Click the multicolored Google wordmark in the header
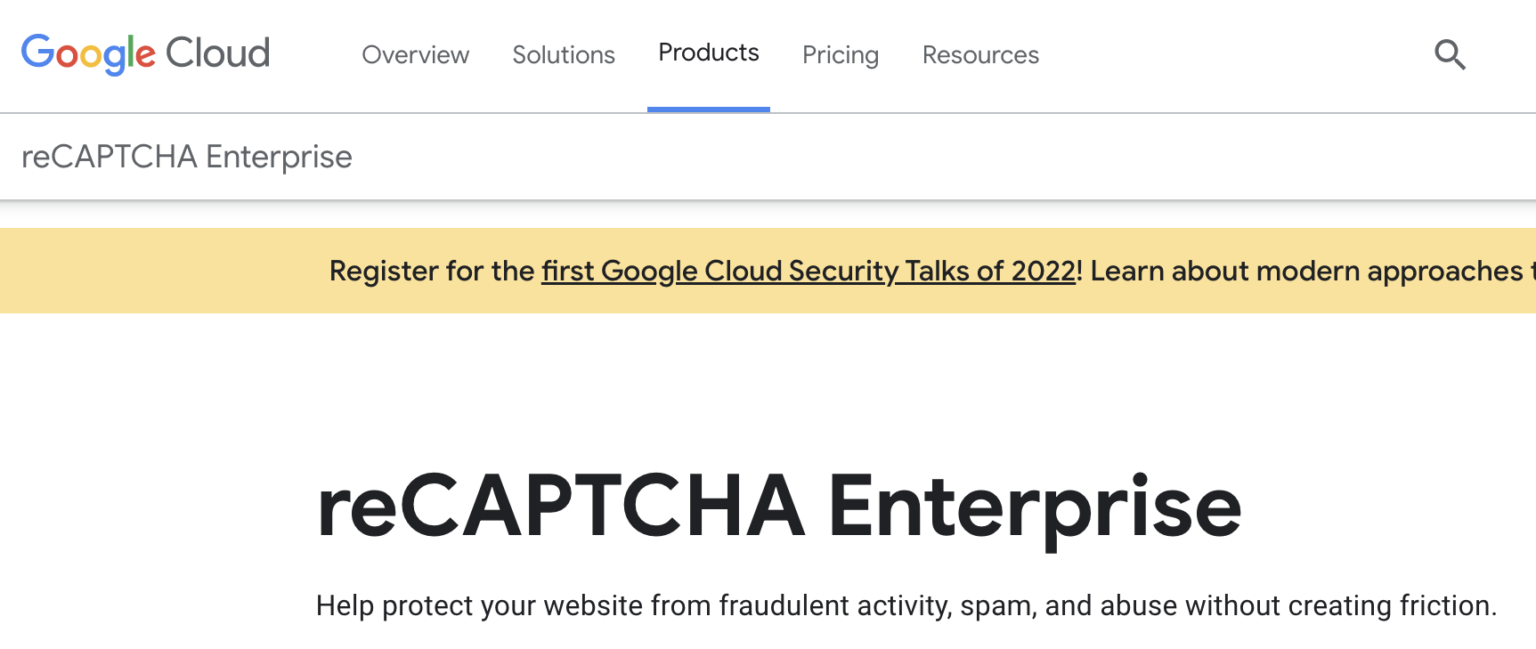The height and width of the screenshot is (649, 1536). [89, 53]
